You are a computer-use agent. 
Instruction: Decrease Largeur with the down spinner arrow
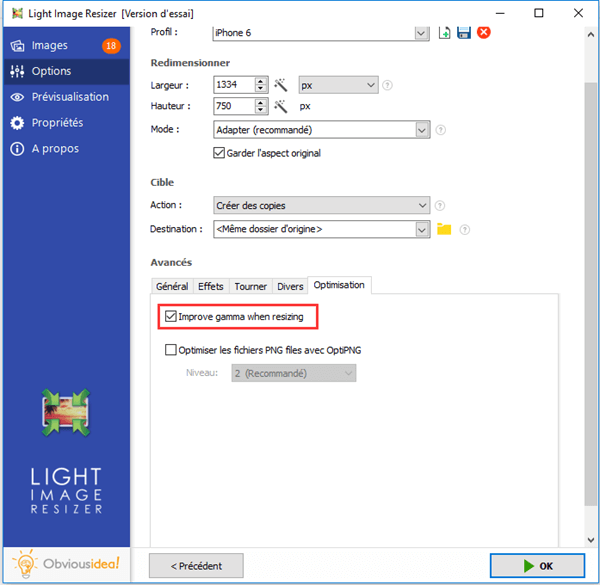tap(261, 89)
